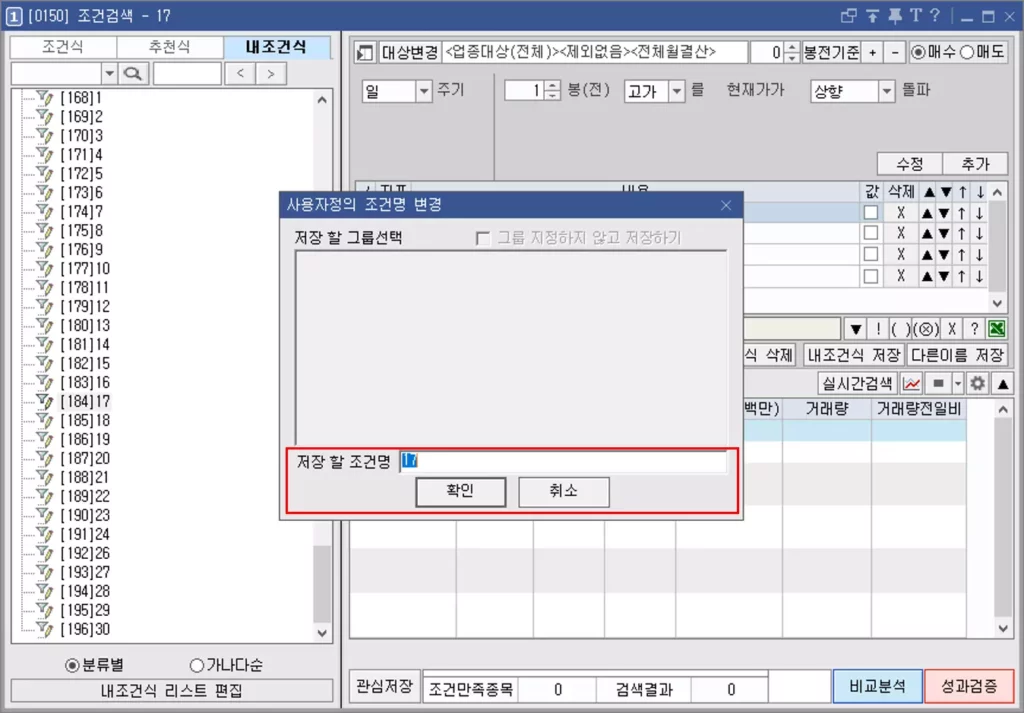1024x713 pixels.
Task: Tick the 값 checkbox in second condition row
Action: coord(871,234)
